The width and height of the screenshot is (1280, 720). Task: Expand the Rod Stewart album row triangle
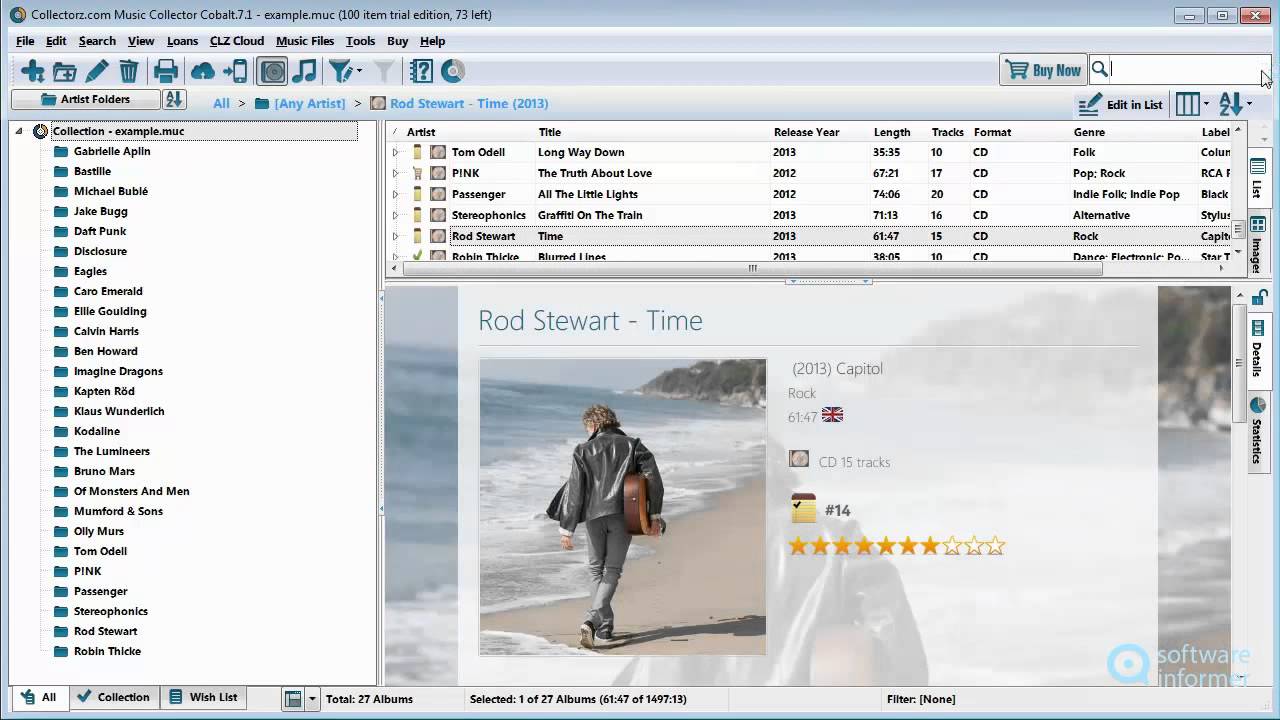395,236
